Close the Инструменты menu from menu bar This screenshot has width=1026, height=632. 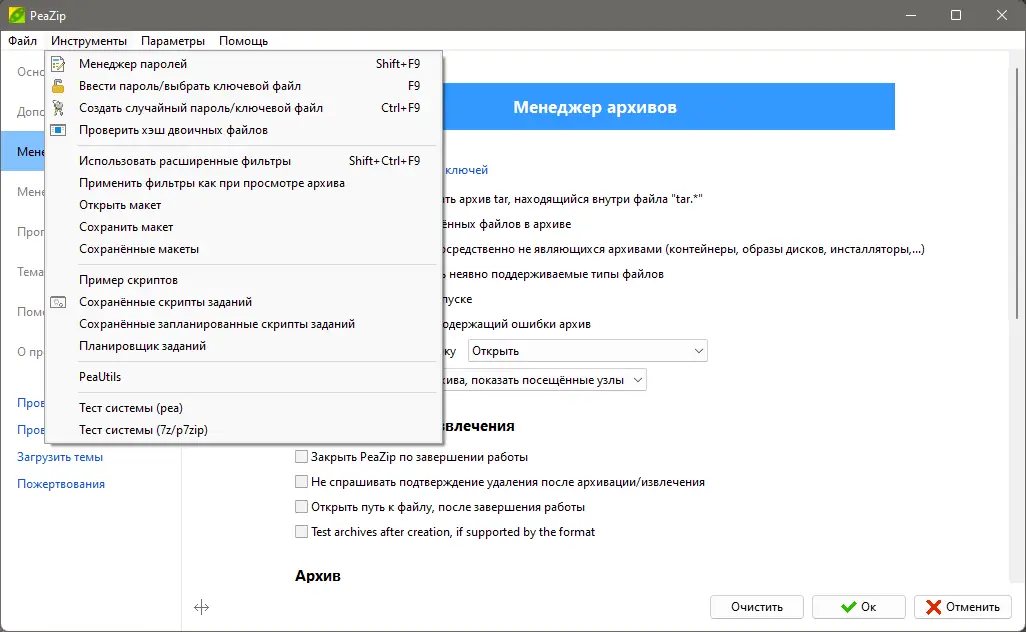89,41
